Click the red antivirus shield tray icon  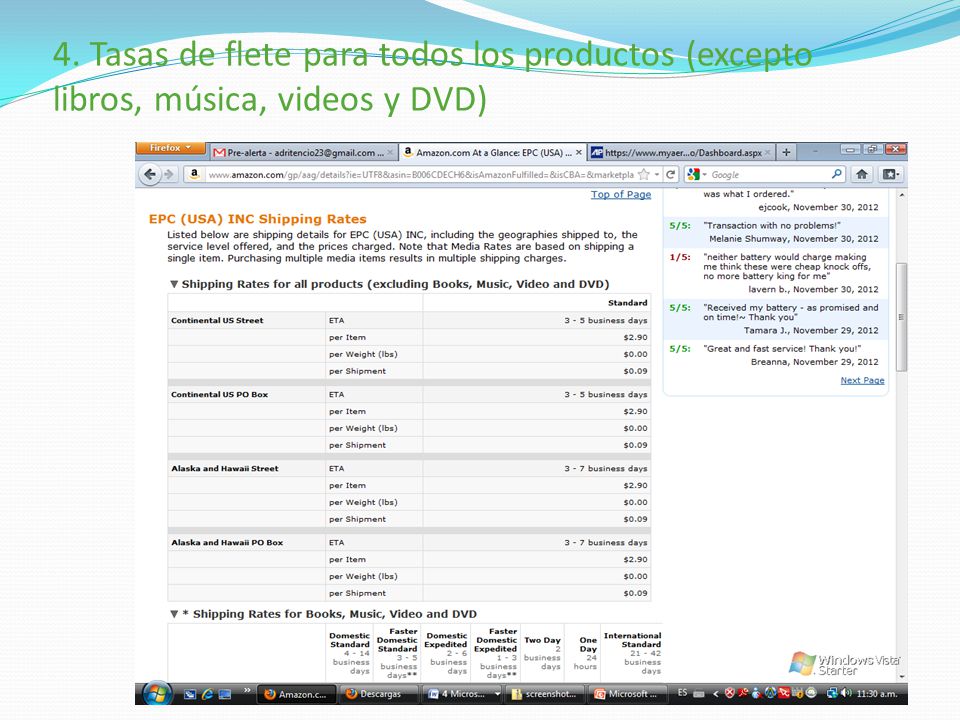(729, 693)
